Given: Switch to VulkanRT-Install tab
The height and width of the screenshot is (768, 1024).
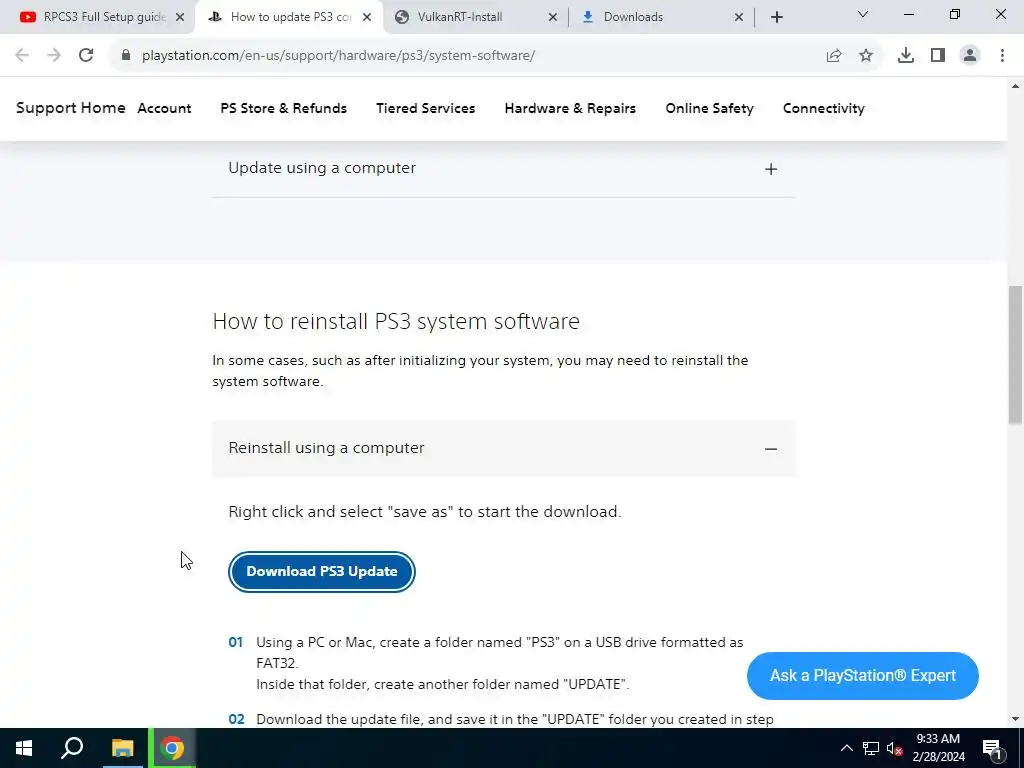Looking at the screenshot, I should point(477,17).
